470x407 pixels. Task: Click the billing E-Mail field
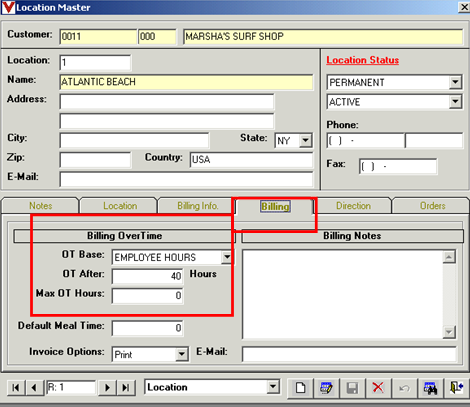(x=349, y=354)
